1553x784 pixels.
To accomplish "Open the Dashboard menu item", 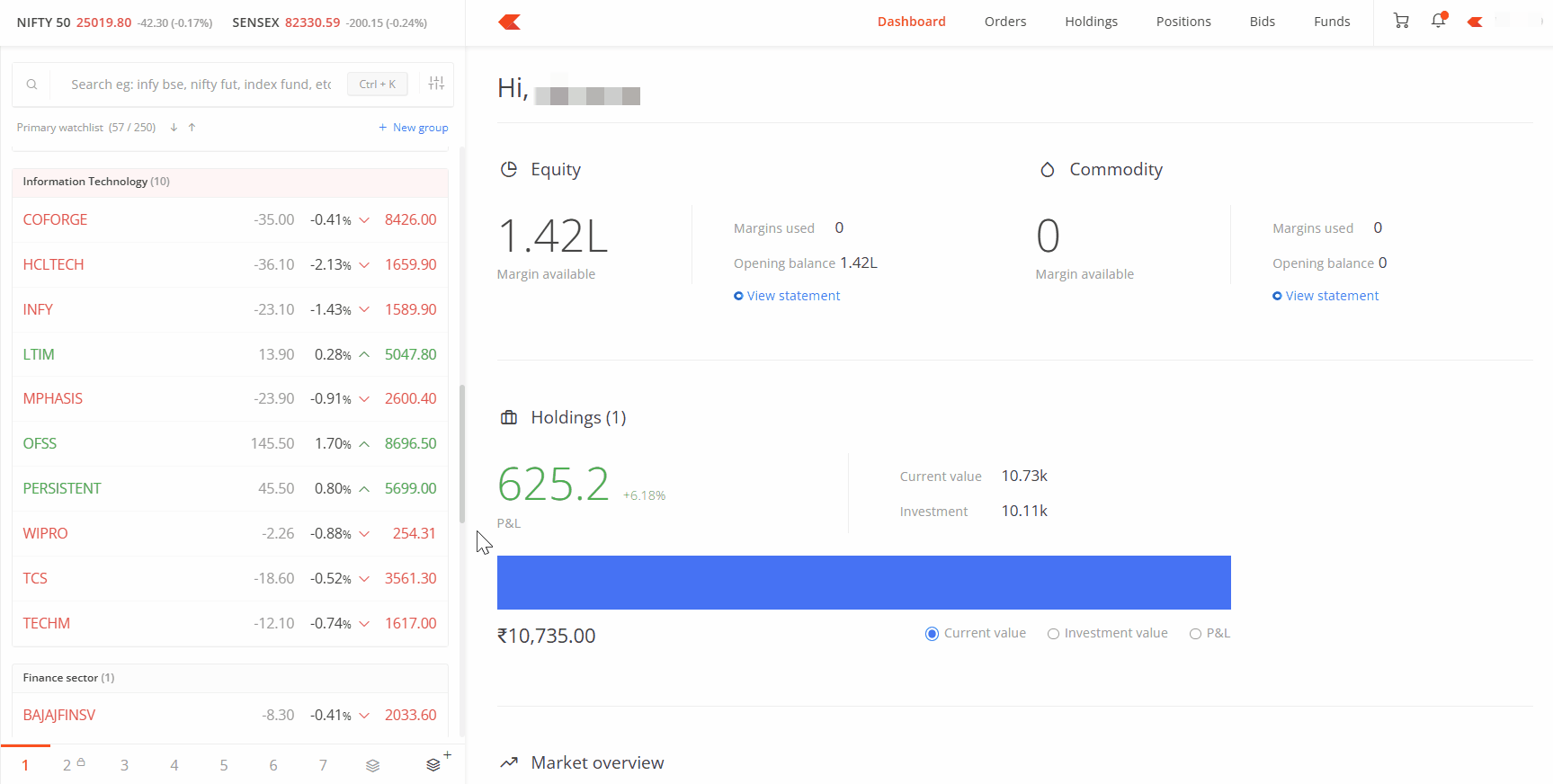I will click(911, 22).
